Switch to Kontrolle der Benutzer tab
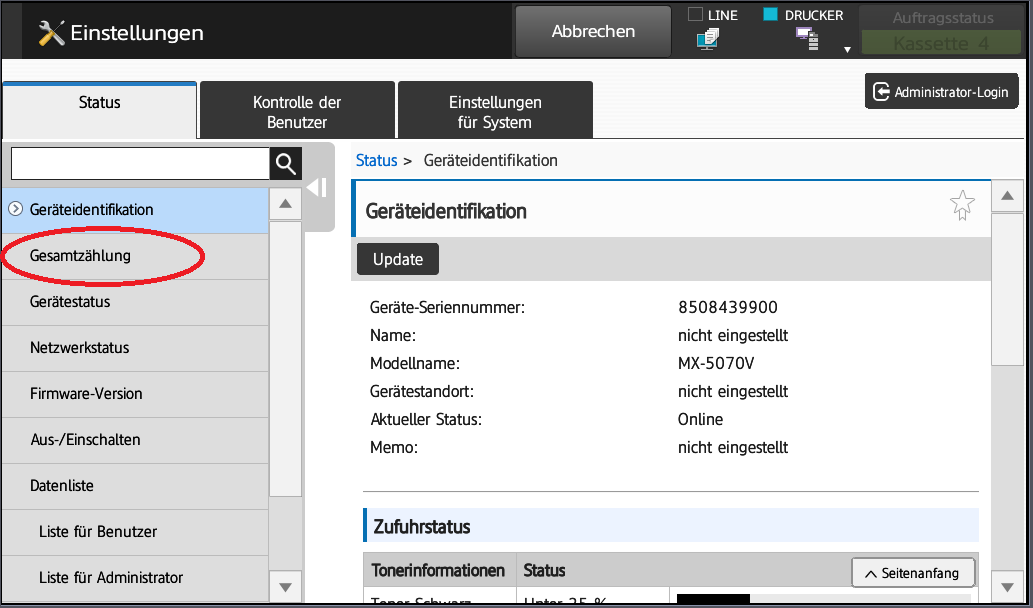 [x=297, y=111]
